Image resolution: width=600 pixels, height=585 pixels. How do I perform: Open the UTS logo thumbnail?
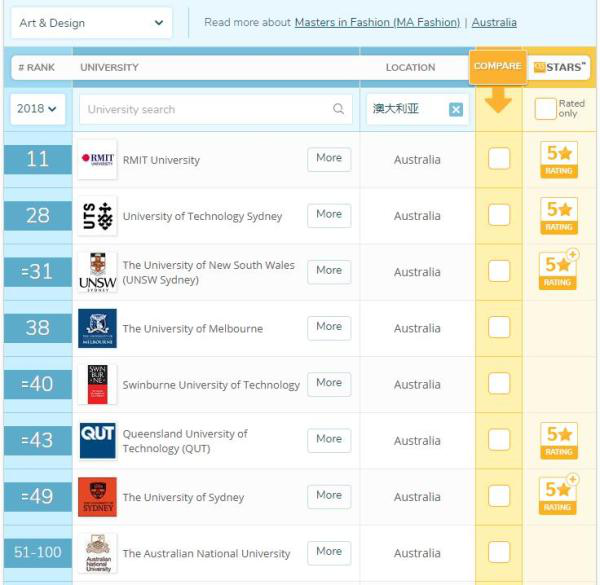pyautogui.click(x=97, y=215)
